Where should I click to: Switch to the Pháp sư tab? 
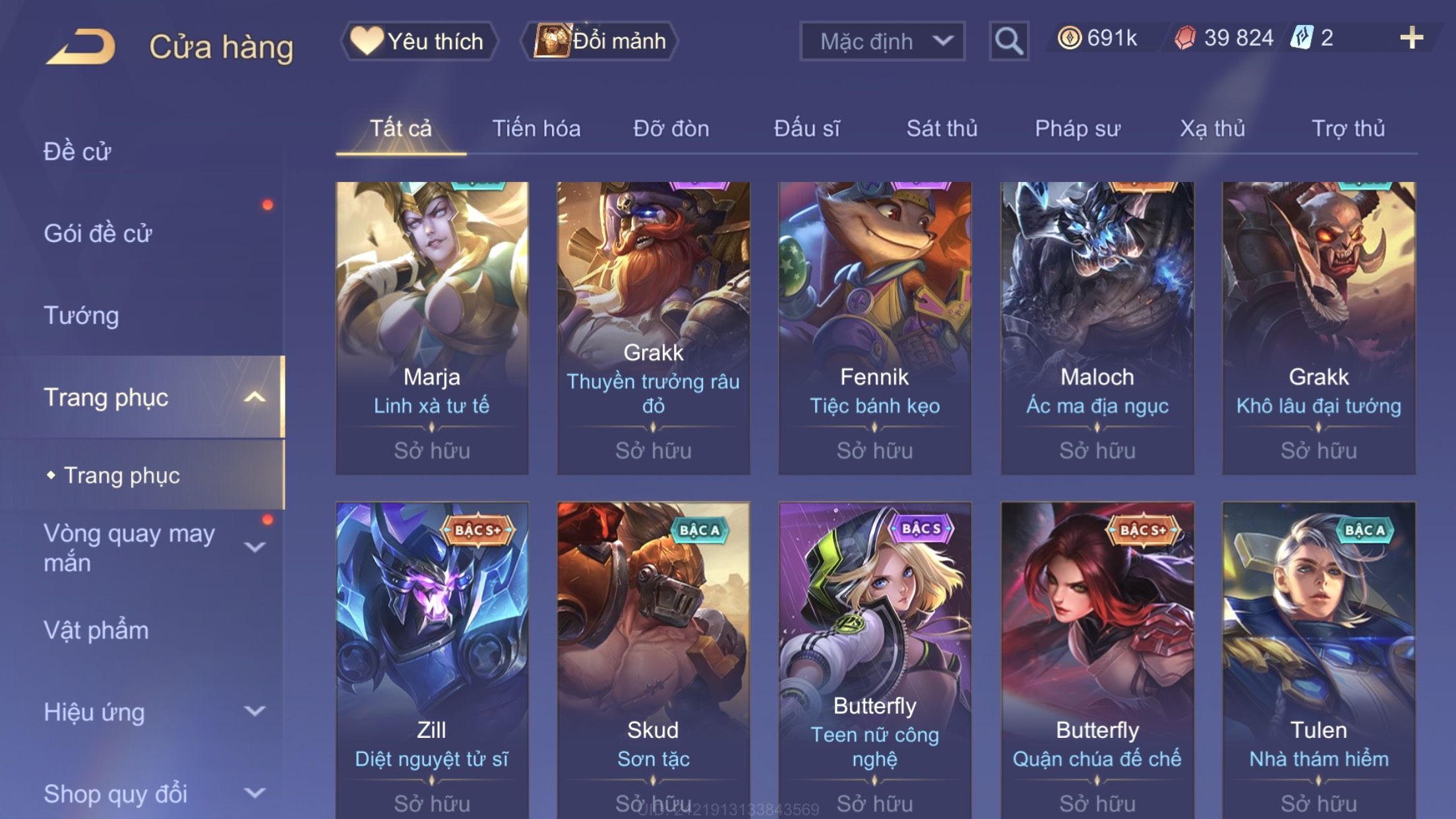click(x=1077, y=128)
